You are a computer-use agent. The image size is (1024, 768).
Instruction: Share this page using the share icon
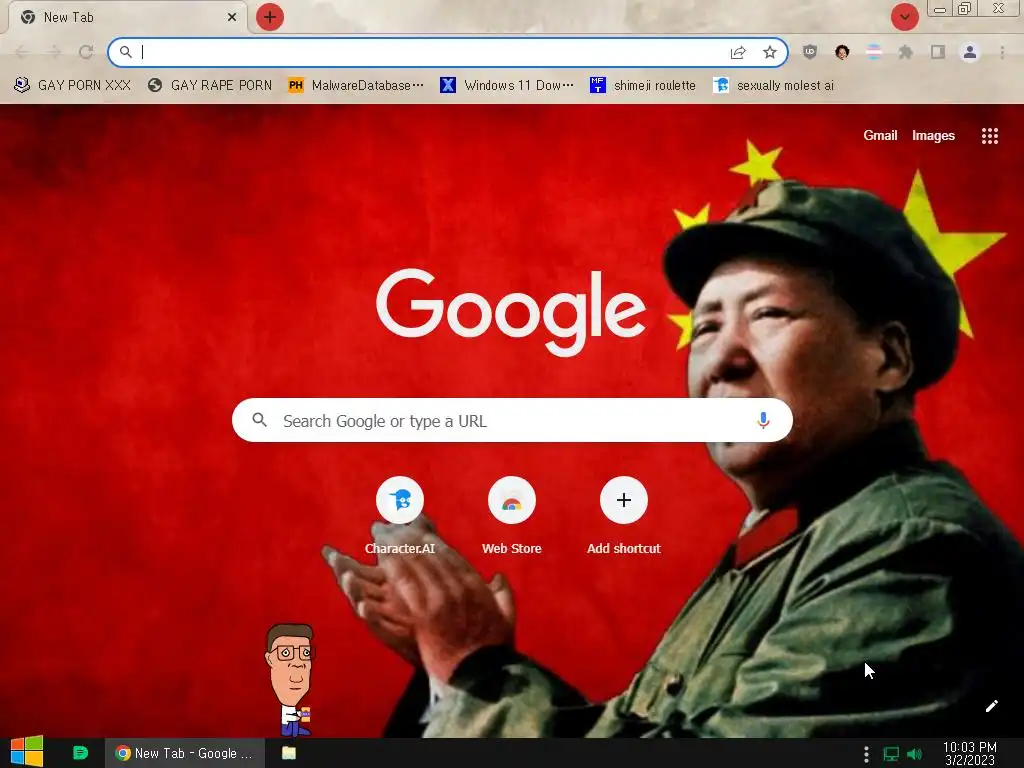738,52
